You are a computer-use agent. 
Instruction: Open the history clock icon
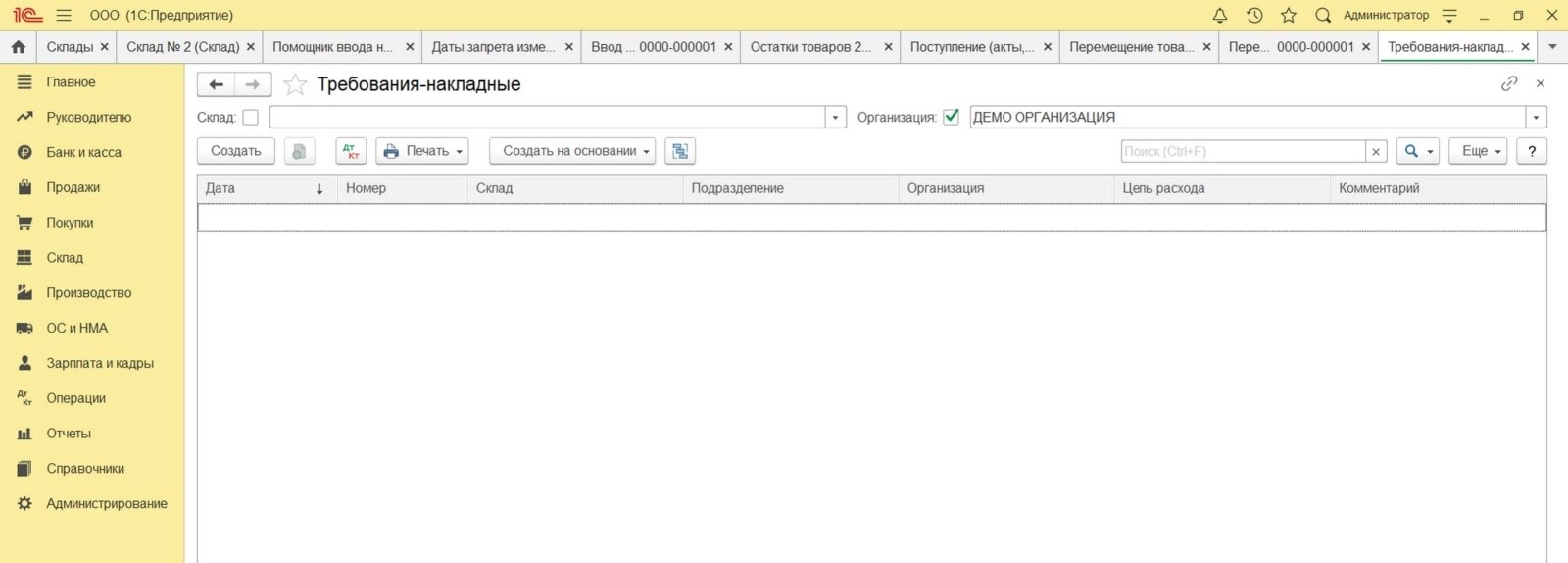(x=1254, y=15)
